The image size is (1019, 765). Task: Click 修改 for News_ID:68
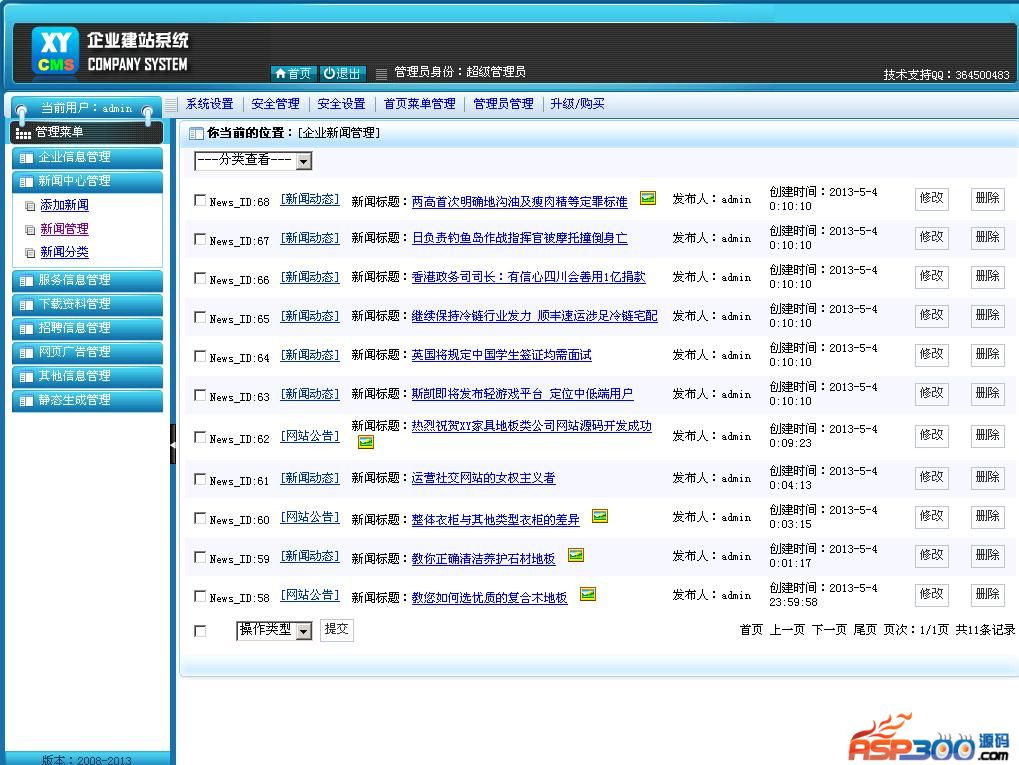click(x=931, y=198)
